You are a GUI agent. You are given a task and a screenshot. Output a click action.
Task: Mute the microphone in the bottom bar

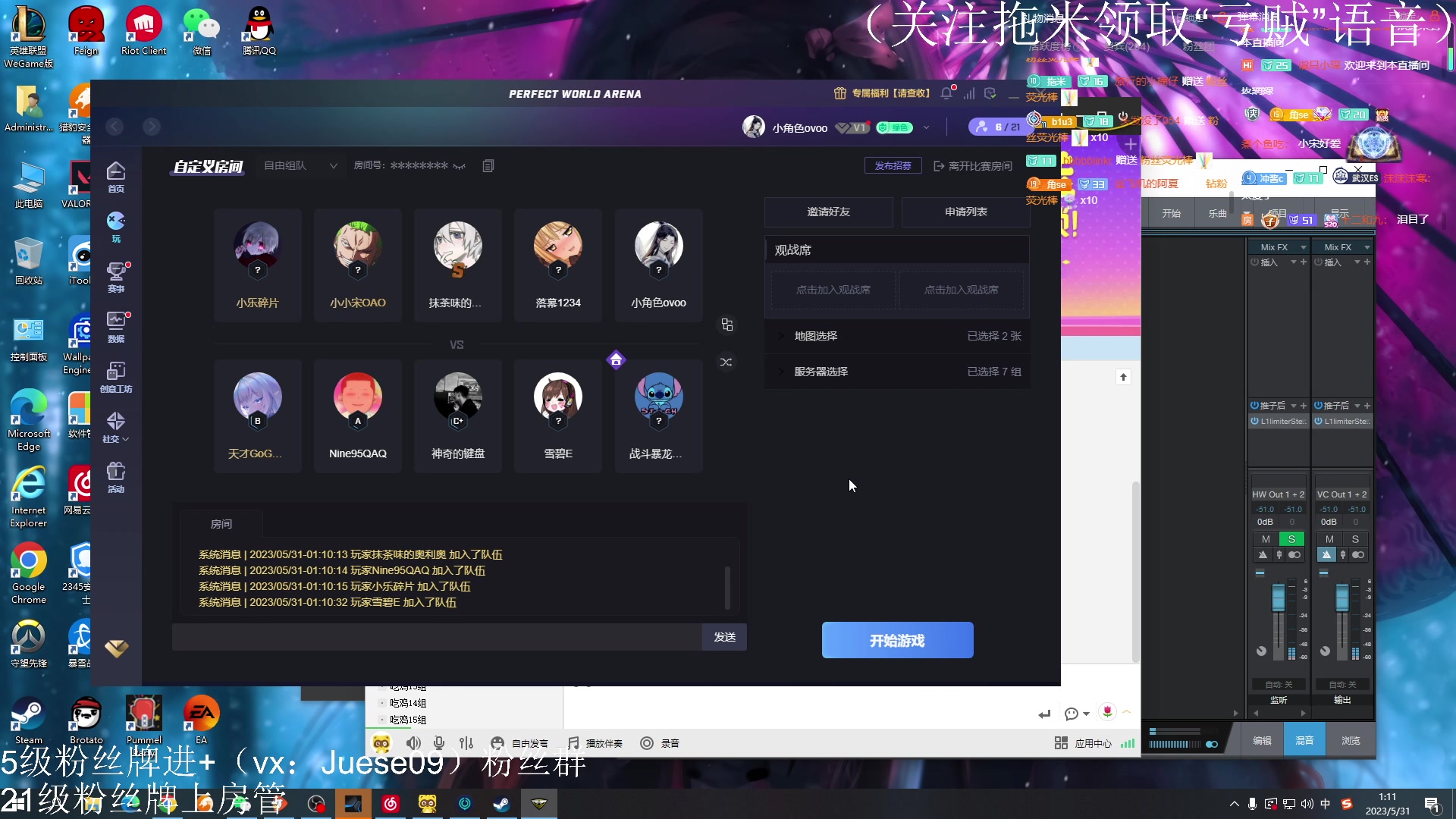[x=438, y=743]
